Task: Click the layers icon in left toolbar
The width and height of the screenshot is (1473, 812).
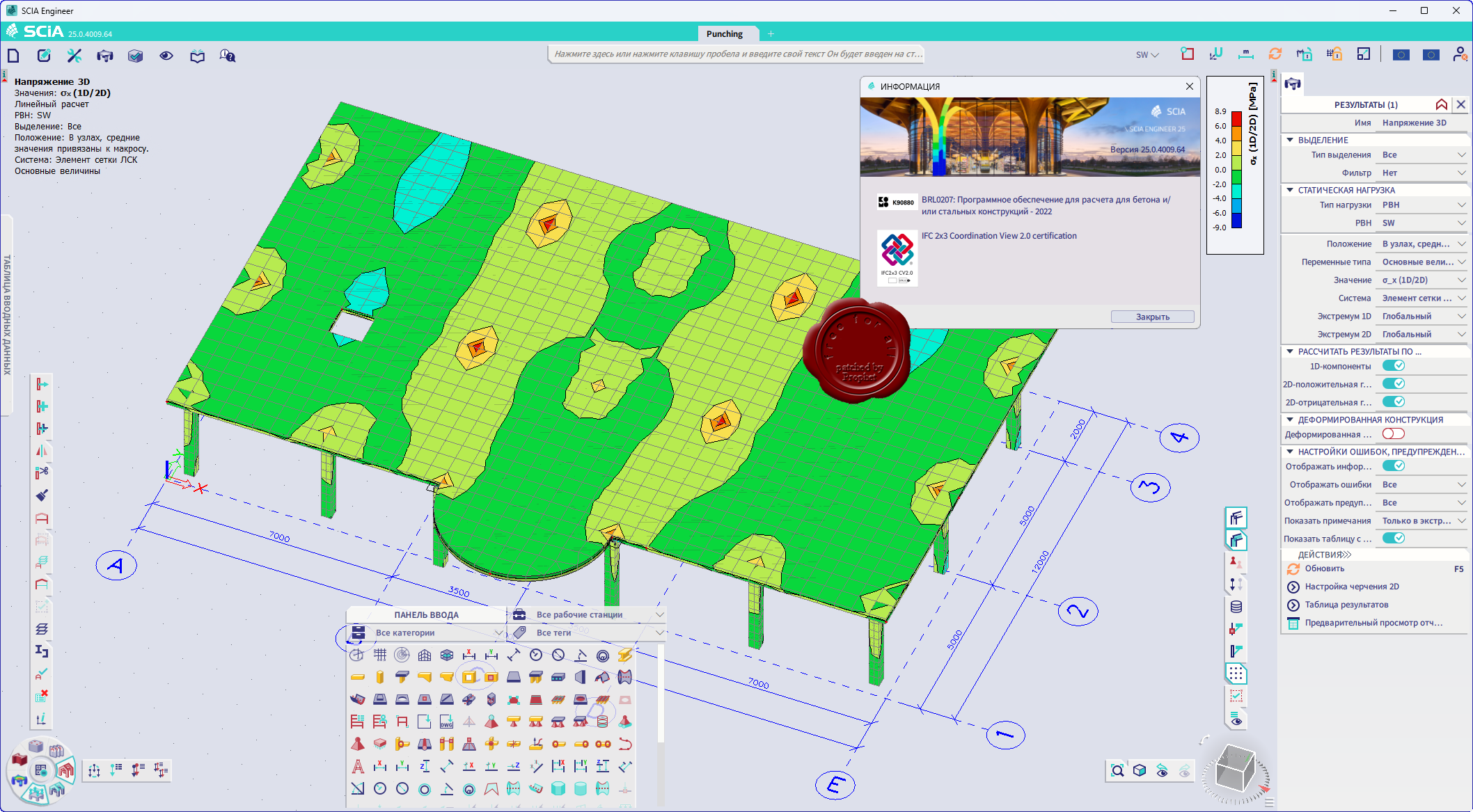Action: click(x=42, y=629)
